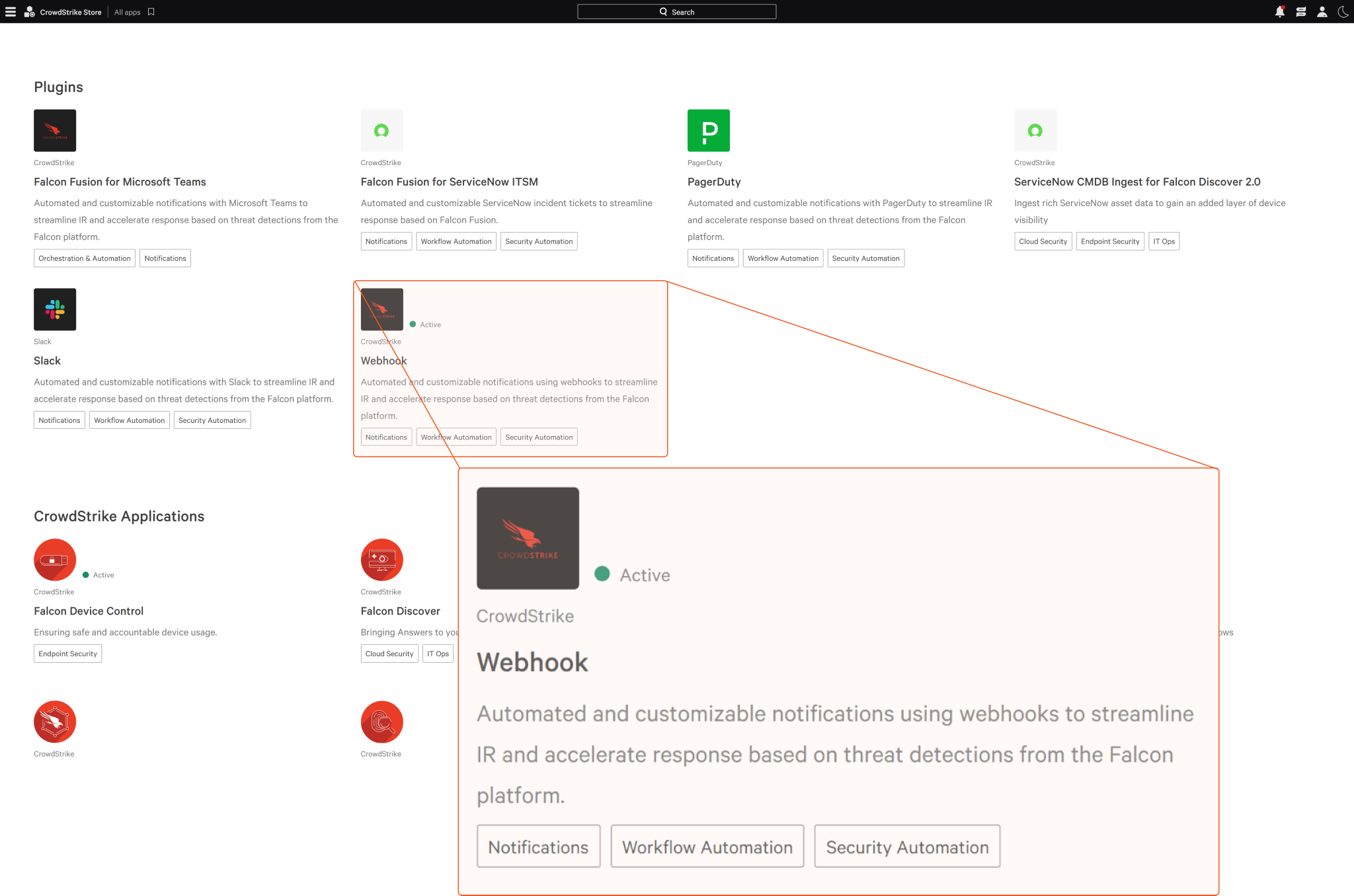The width and height of the screenshot is (1354, 896).
Task: Click the PagerDuty green logo icon
Action: click(708, 131)
